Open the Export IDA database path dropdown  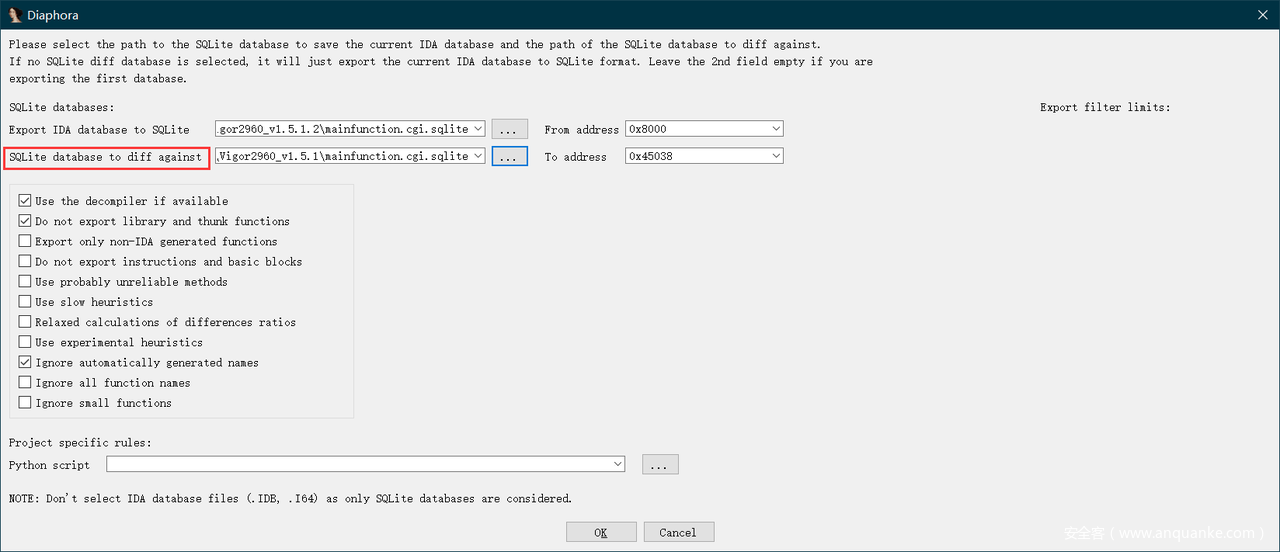coord(477,129)
